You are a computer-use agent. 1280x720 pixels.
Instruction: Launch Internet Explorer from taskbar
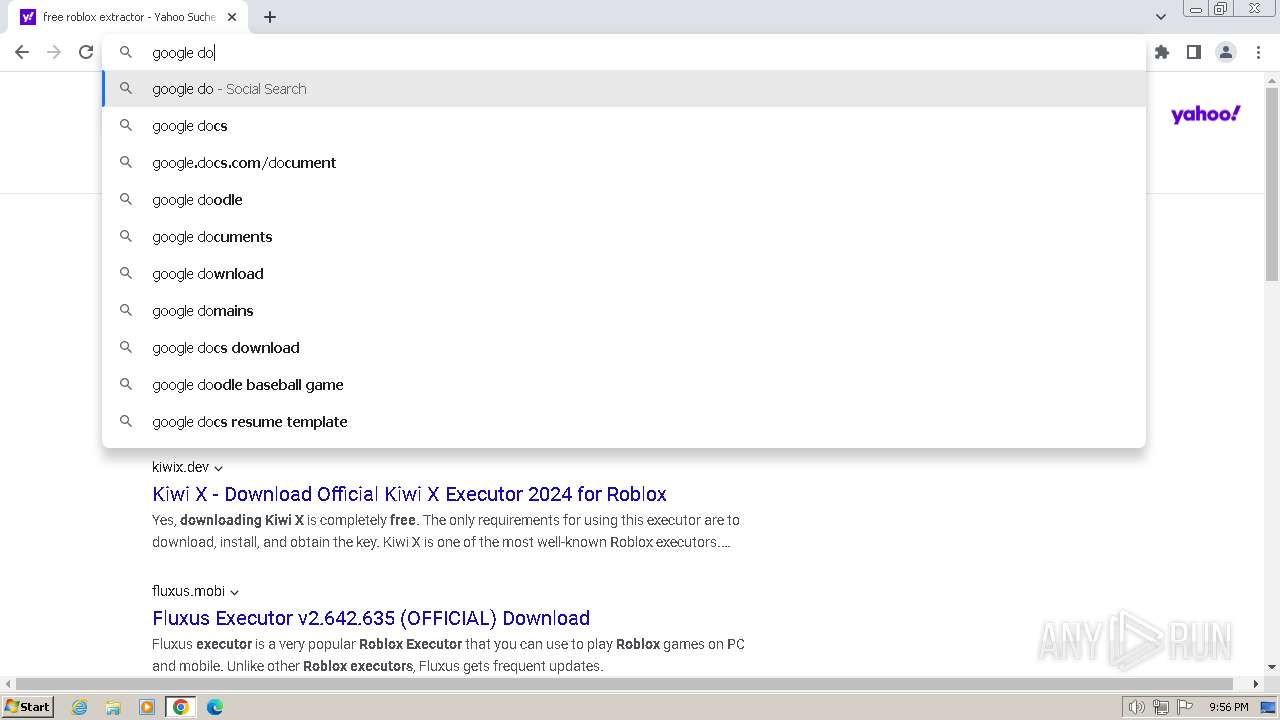tap(80, 707)
